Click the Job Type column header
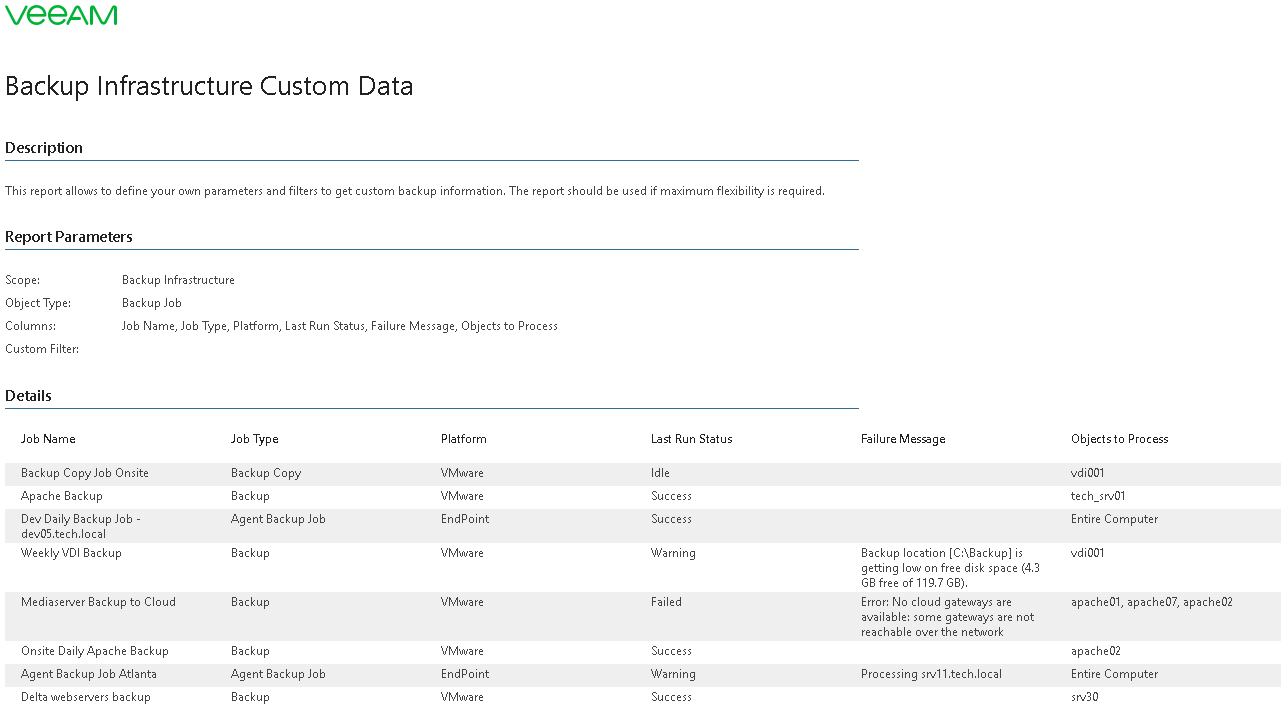Screen dimensions: 1282x707 [255, 439]
